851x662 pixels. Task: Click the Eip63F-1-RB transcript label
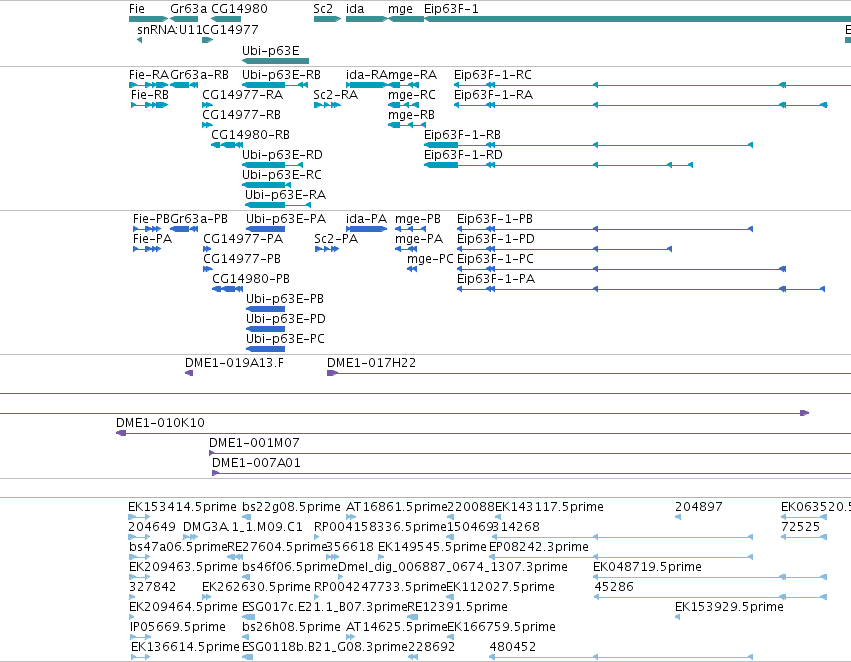pos(462,135)
